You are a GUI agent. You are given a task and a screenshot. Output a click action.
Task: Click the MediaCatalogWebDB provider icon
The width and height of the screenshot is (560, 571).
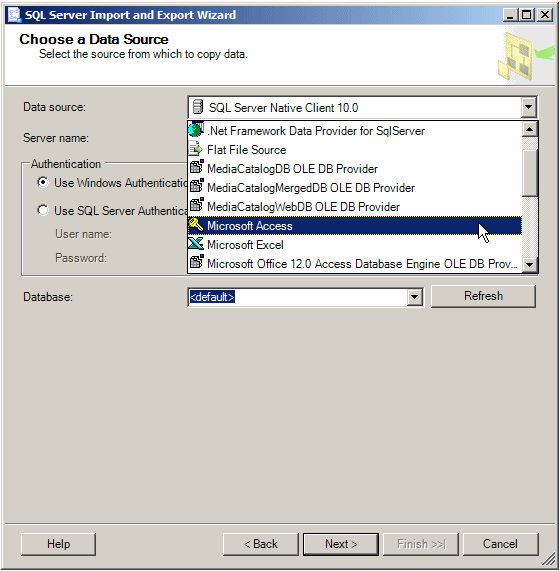(196, 205)
